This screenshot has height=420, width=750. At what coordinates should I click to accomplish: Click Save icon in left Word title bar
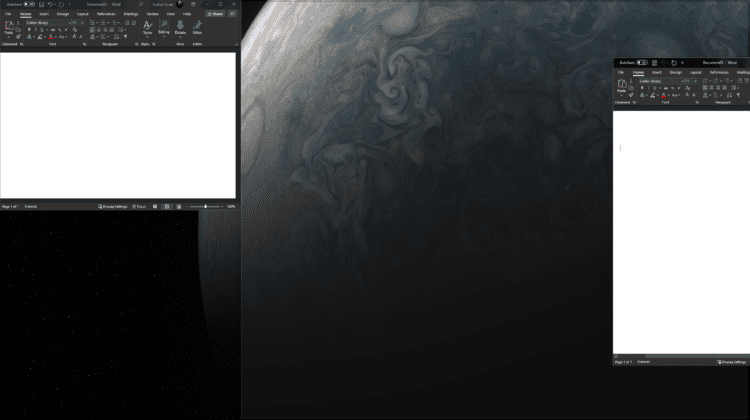tap(41, 4)
